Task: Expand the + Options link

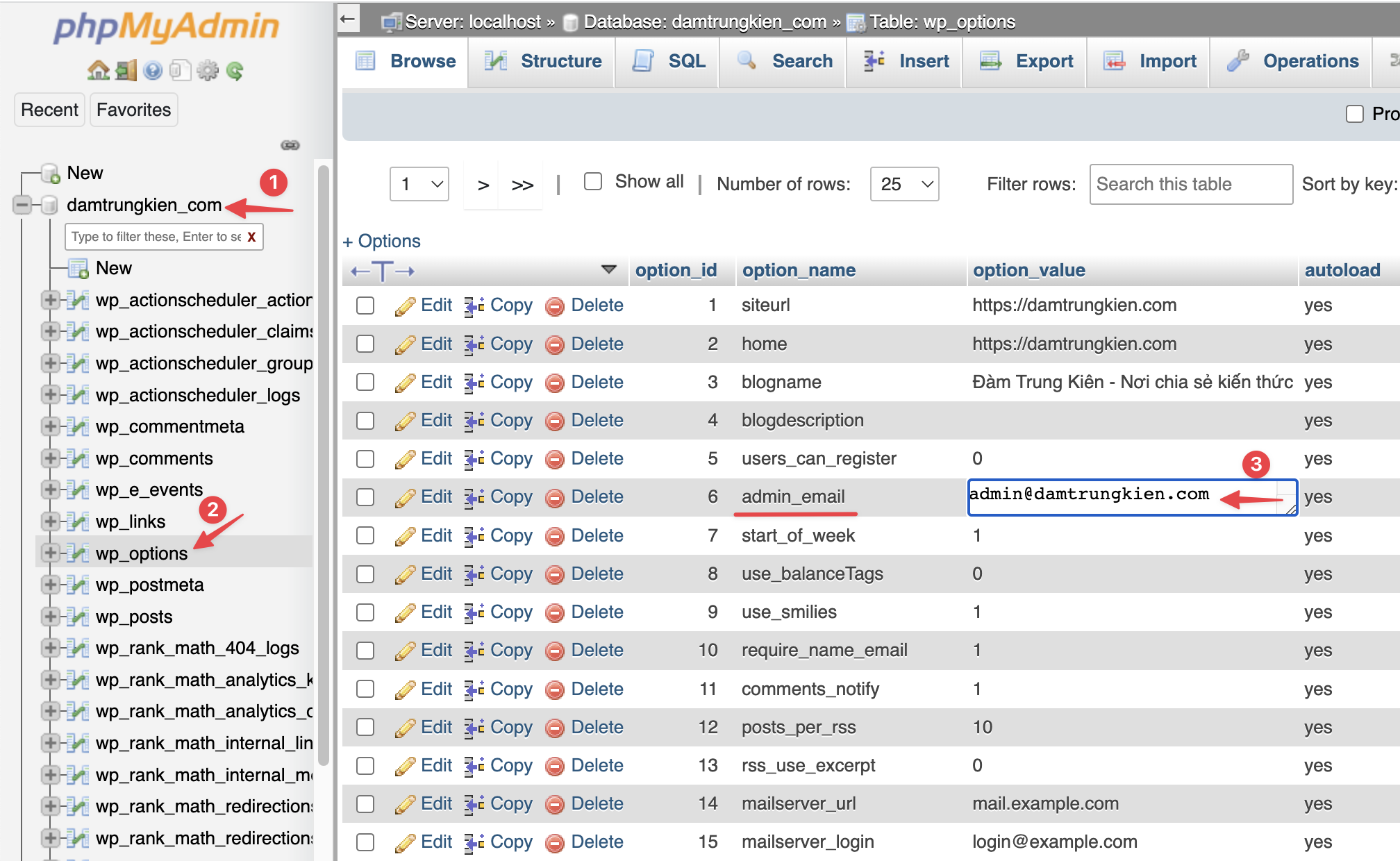Action: coord(382,241)
